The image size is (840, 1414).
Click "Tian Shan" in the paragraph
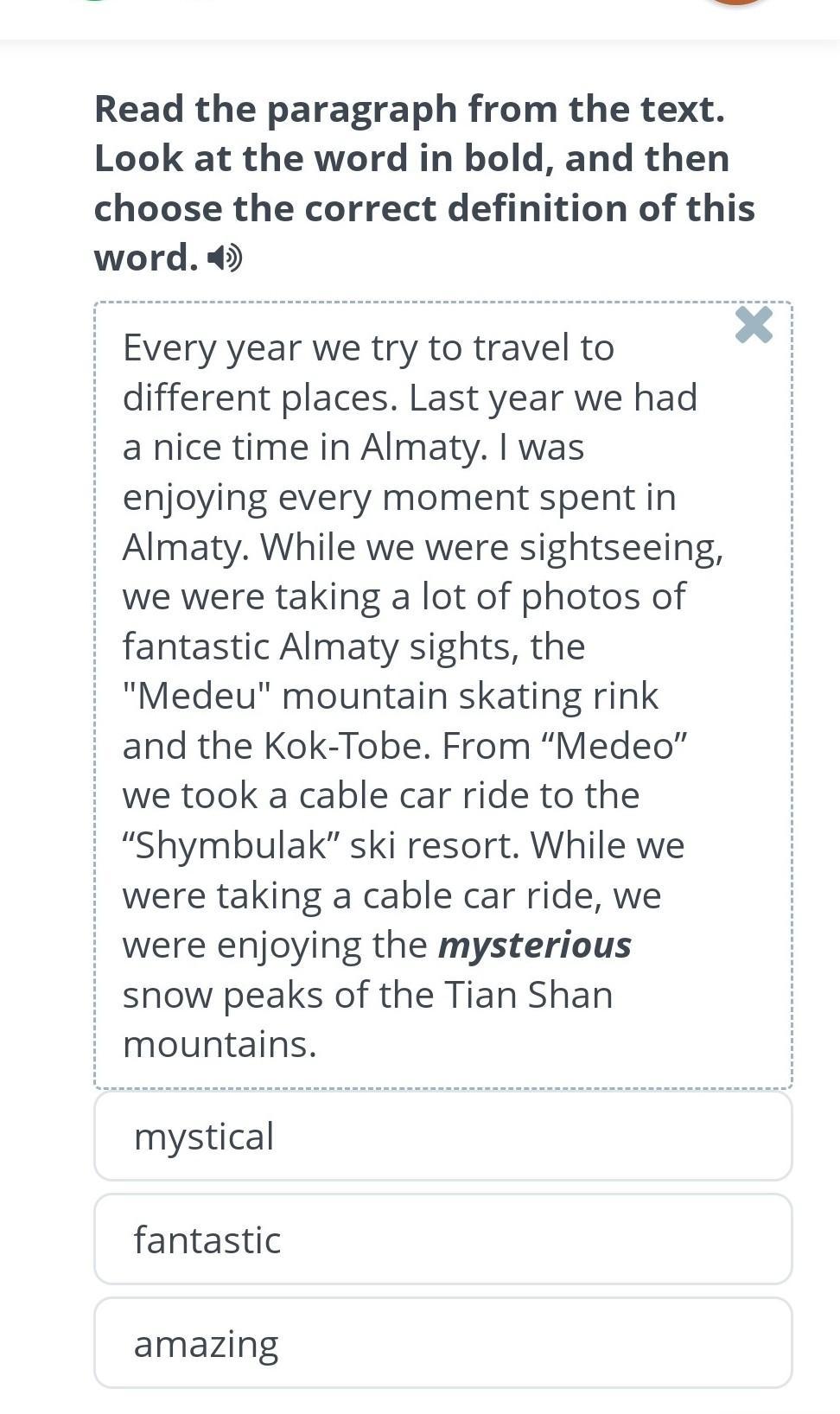[x=528, y=994]
